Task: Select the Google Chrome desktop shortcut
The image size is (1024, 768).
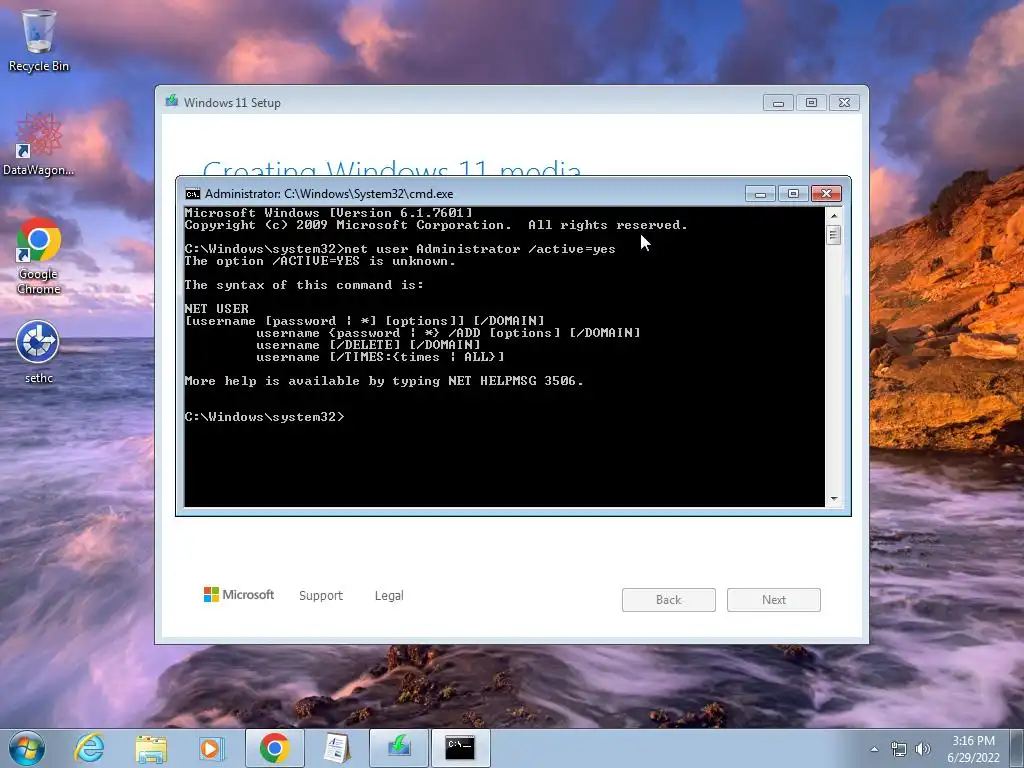Action: point(39,256)
